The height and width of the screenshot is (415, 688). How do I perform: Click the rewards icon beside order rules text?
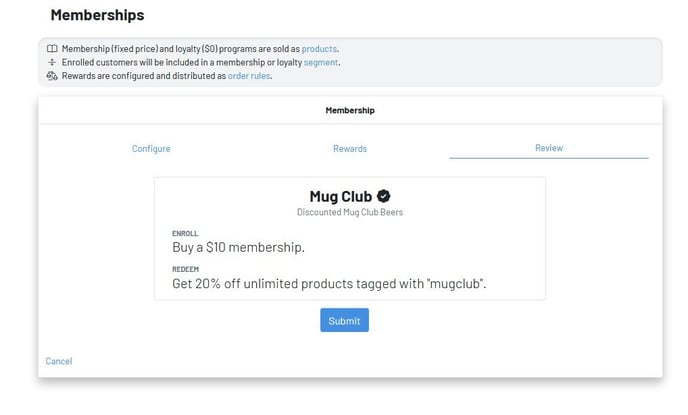click(x=52, y=75)
